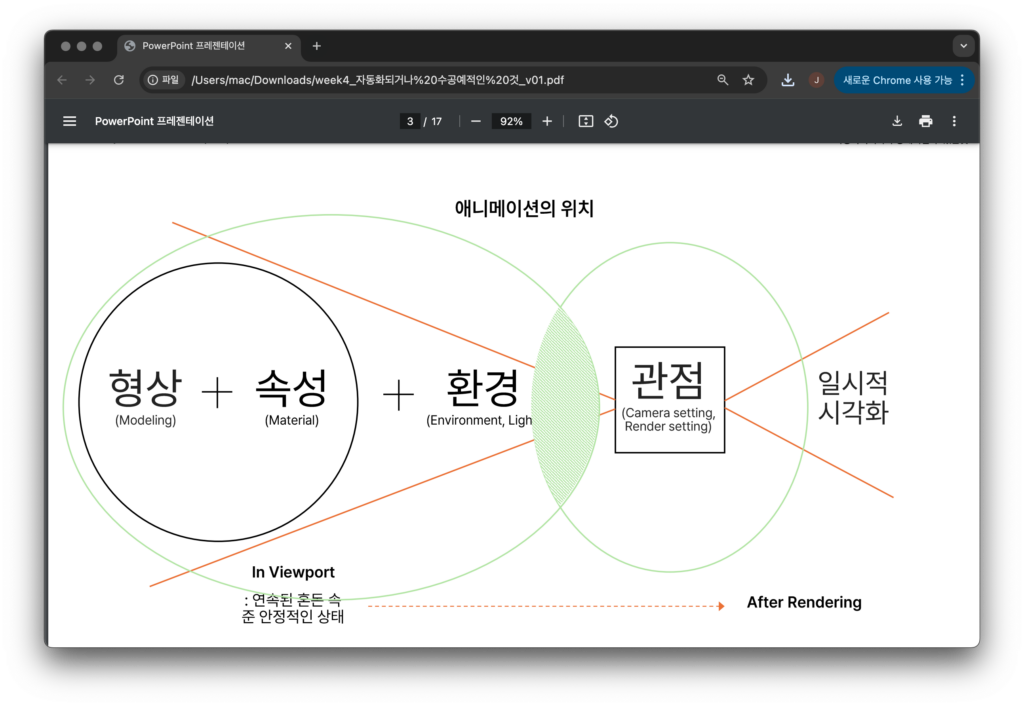The height and width of the screenshot is (706, 1024).
Task: Close the PowerPoint 프레젠테이션 tab
Action: (289, 46)
